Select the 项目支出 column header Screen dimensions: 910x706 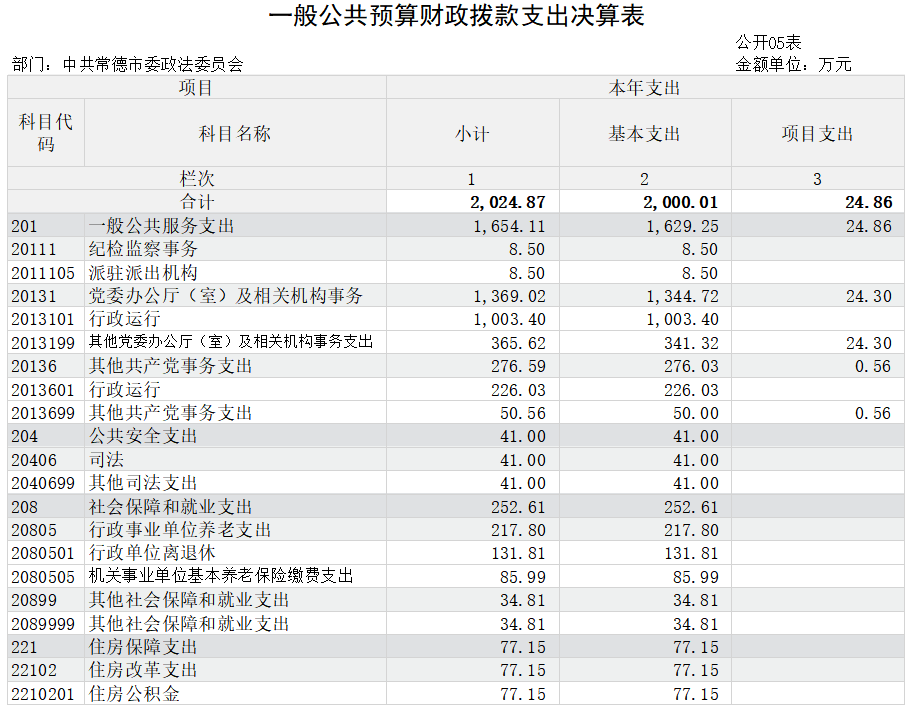[817, 134]
